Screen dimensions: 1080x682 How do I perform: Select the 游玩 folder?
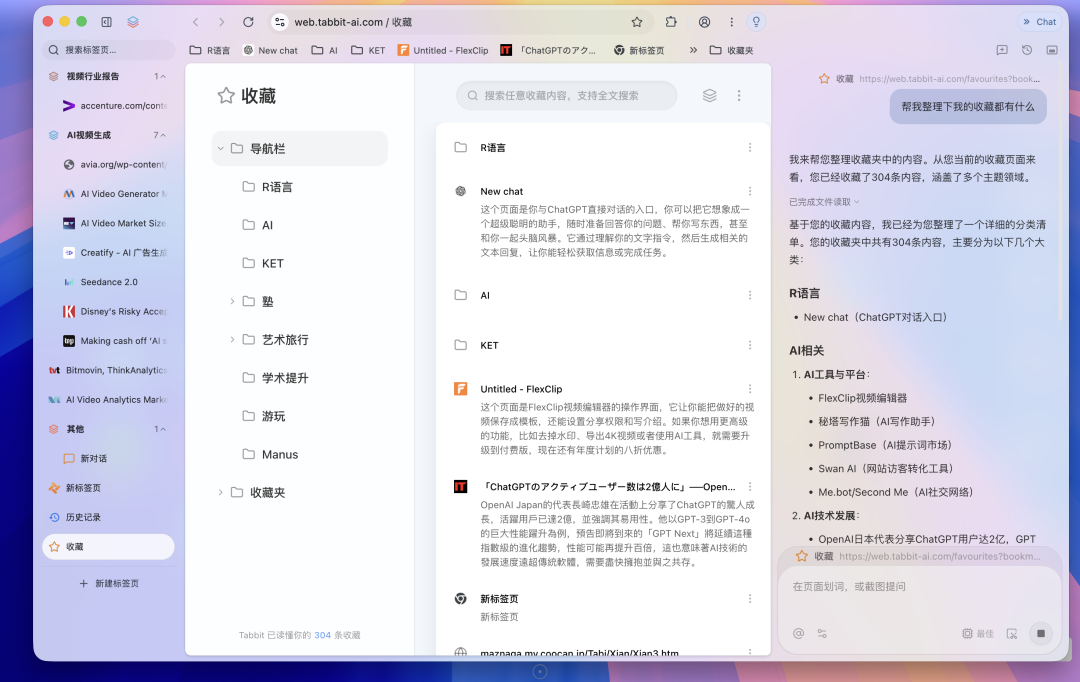click(x=300, y=416)
